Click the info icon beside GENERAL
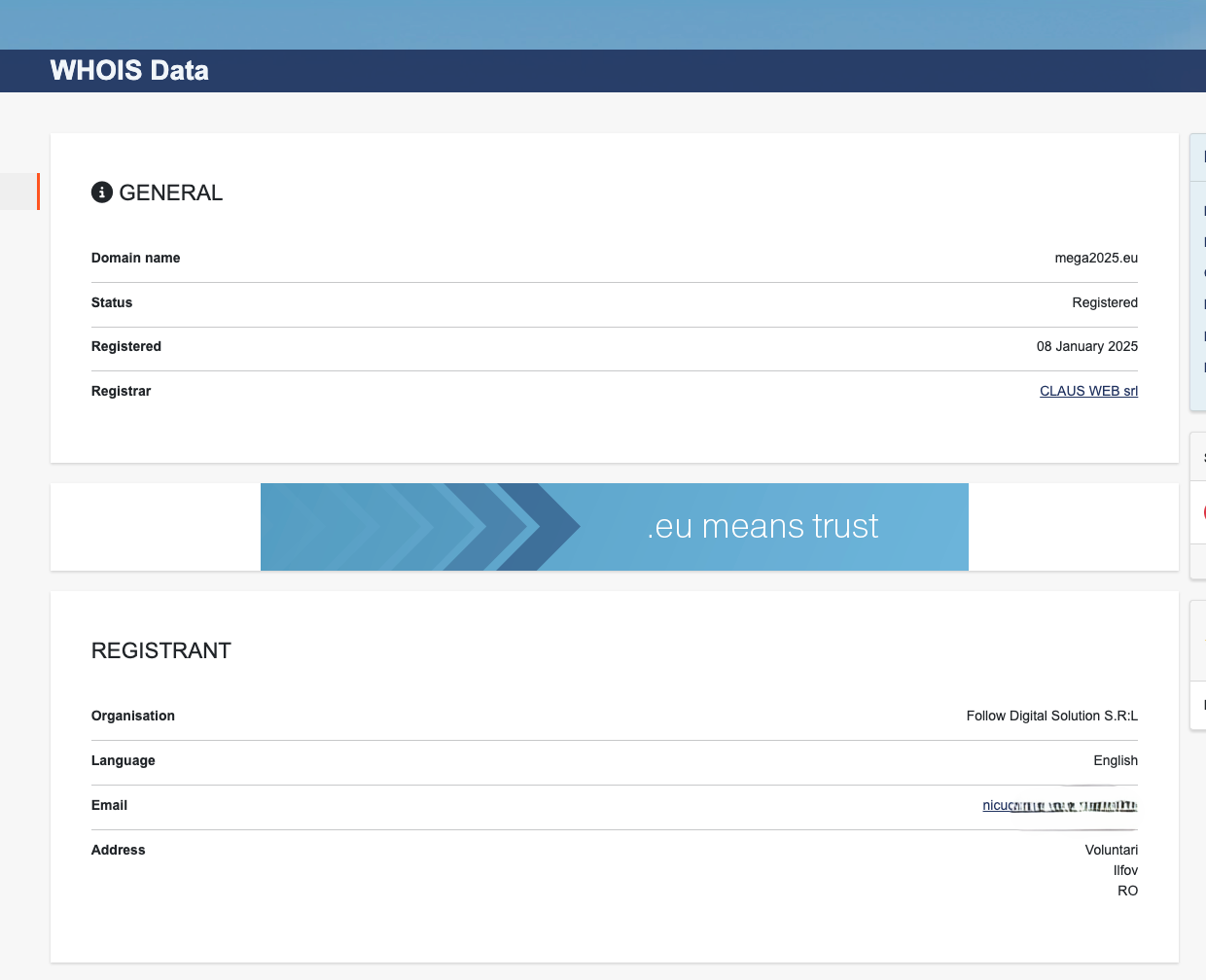The height and width of the screenshot is (980, 1206). tap(101, 192)
